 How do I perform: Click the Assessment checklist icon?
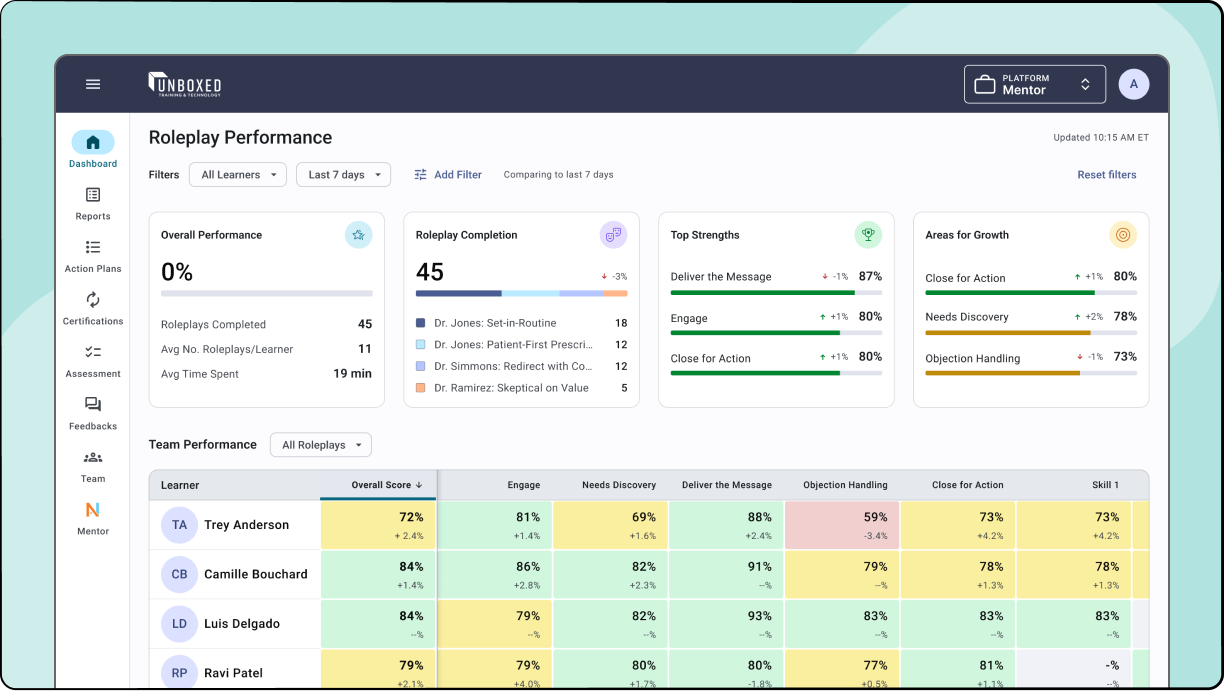(92, 362)
